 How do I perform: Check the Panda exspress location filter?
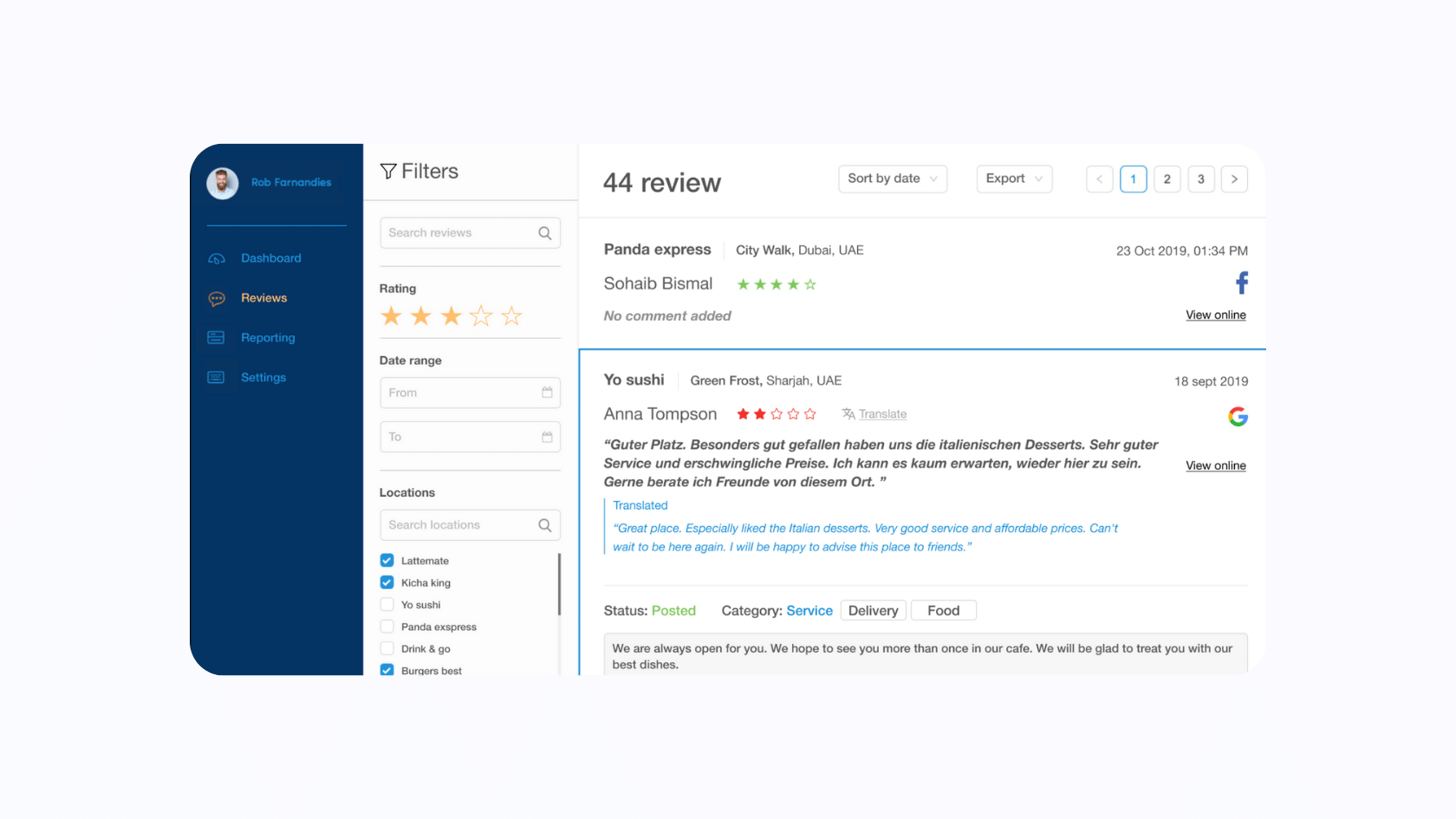click(387, 626)
